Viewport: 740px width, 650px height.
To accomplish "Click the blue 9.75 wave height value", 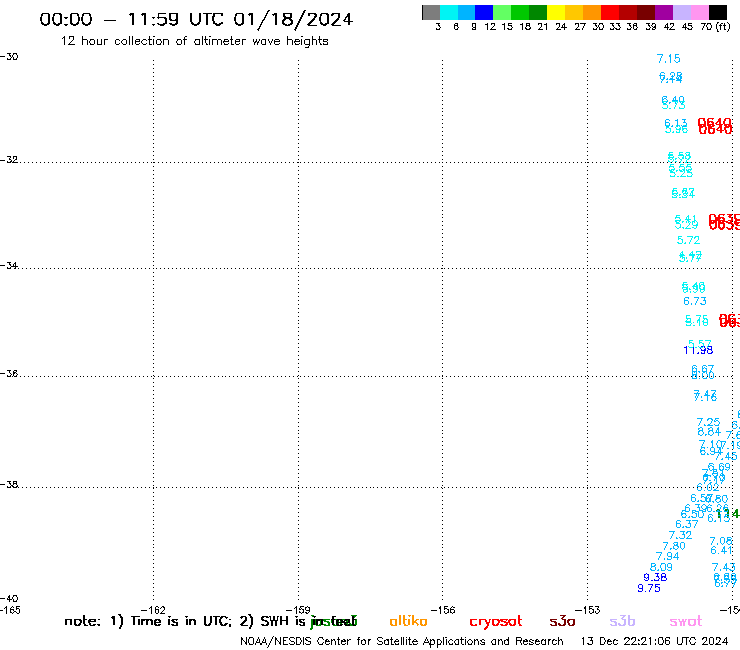I will 649,588.
